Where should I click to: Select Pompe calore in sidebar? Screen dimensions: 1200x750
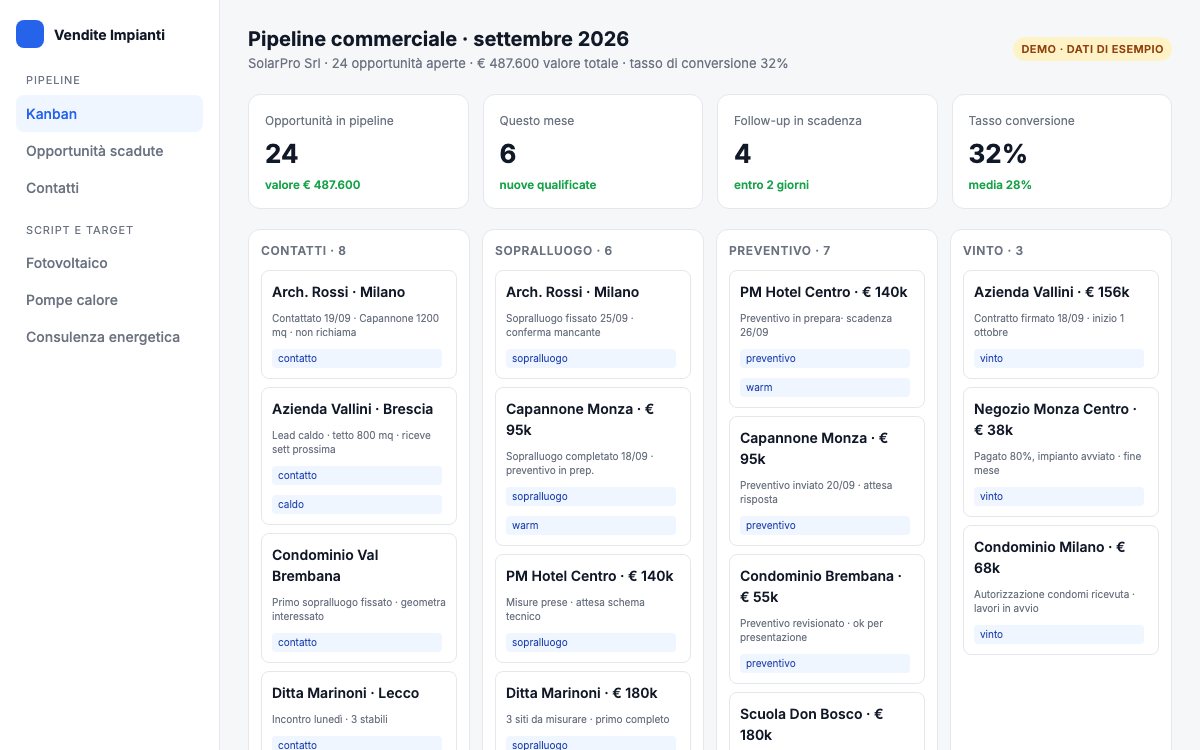[109, 300]
